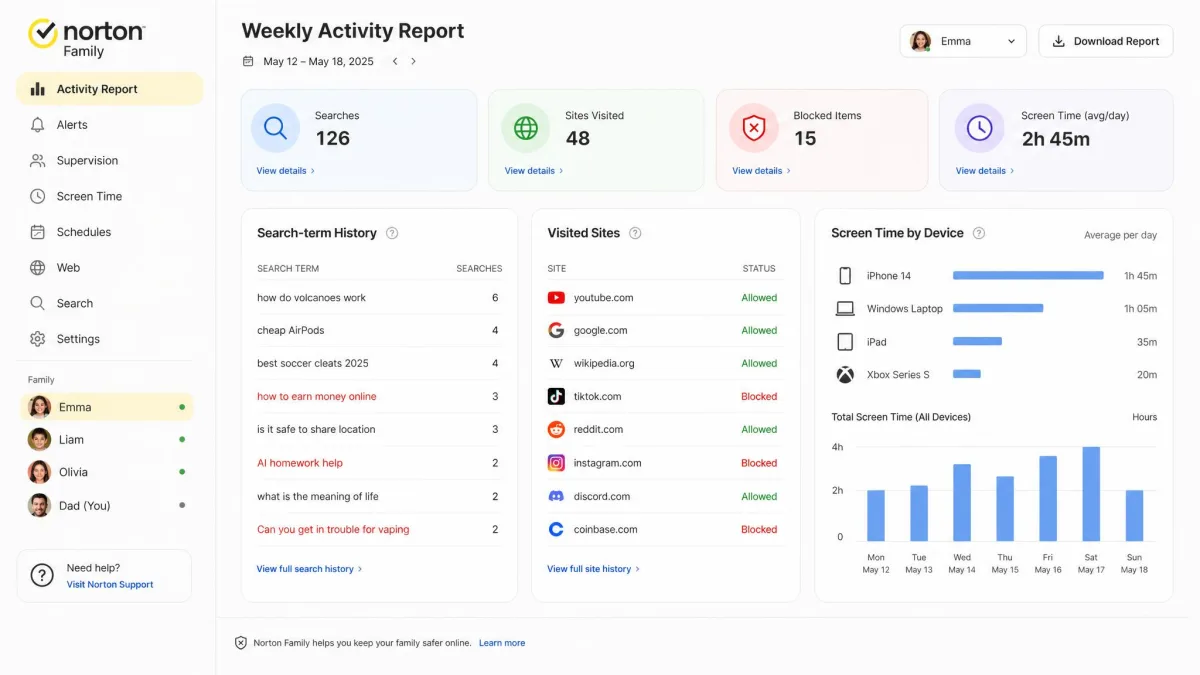Click the Reddit site icon
Viewport: 1200px width, 675px height.
tap(556, 430)
